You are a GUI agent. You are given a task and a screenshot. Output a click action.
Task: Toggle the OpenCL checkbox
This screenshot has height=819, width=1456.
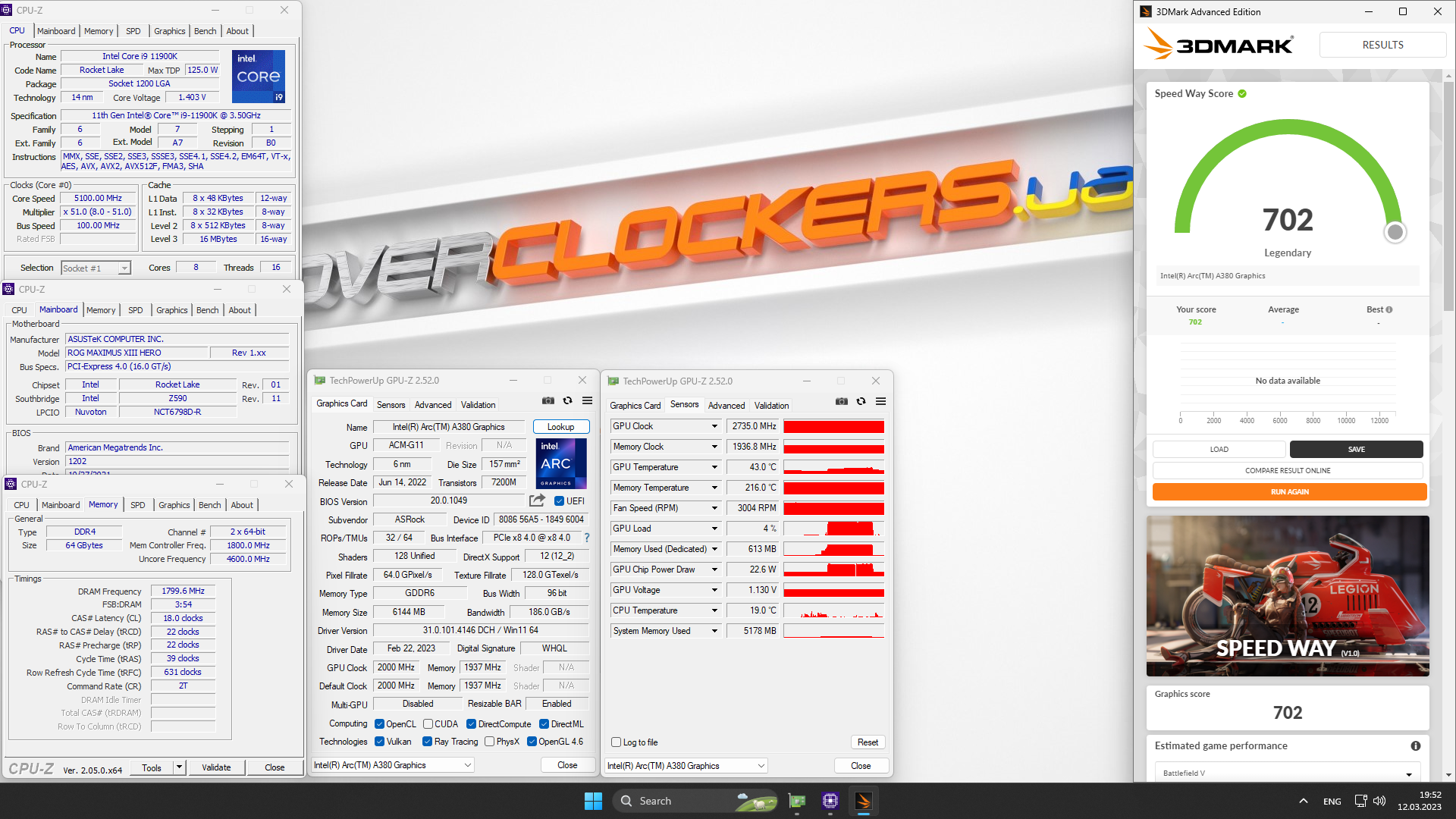coord(380,724)
